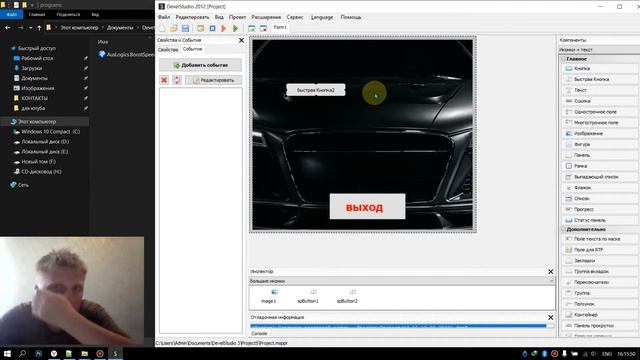Select the Поле текста по маске component
This screenshot has width=640, height=360.
coord(600,239)
